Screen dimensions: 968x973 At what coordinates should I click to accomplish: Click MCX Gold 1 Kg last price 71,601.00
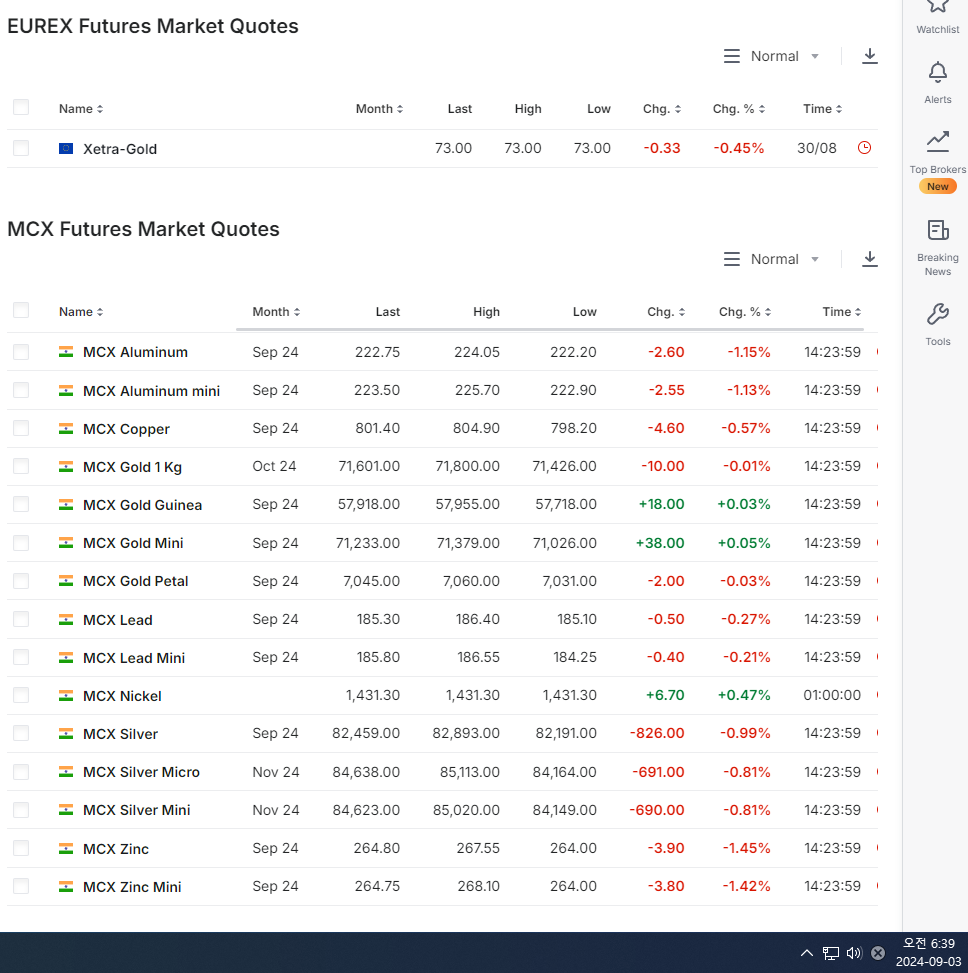pyautogui.click(x=369, y=466)
